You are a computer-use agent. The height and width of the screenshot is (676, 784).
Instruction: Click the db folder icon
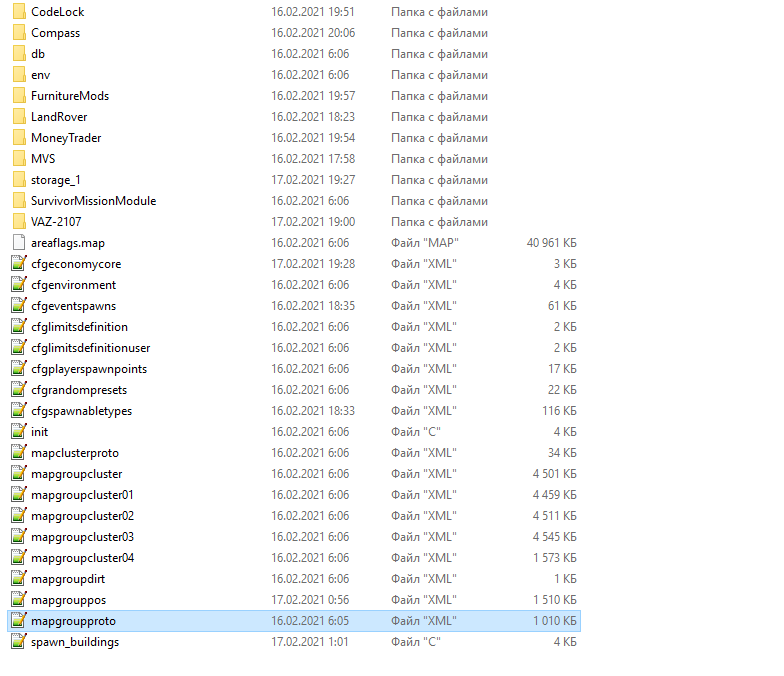tap(19, 54)
